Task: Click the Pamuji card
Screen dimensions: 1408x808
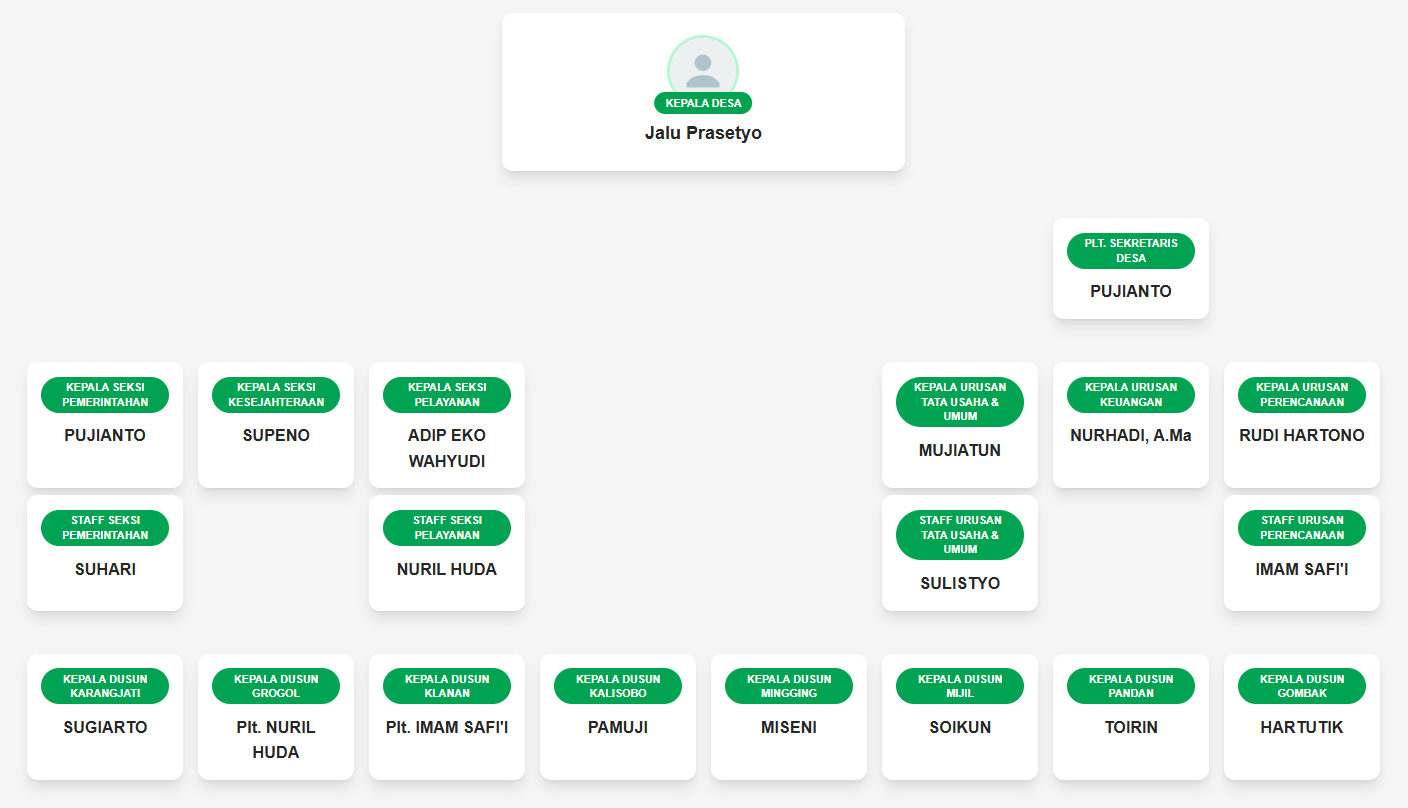Action: click(x=618, y=727)
